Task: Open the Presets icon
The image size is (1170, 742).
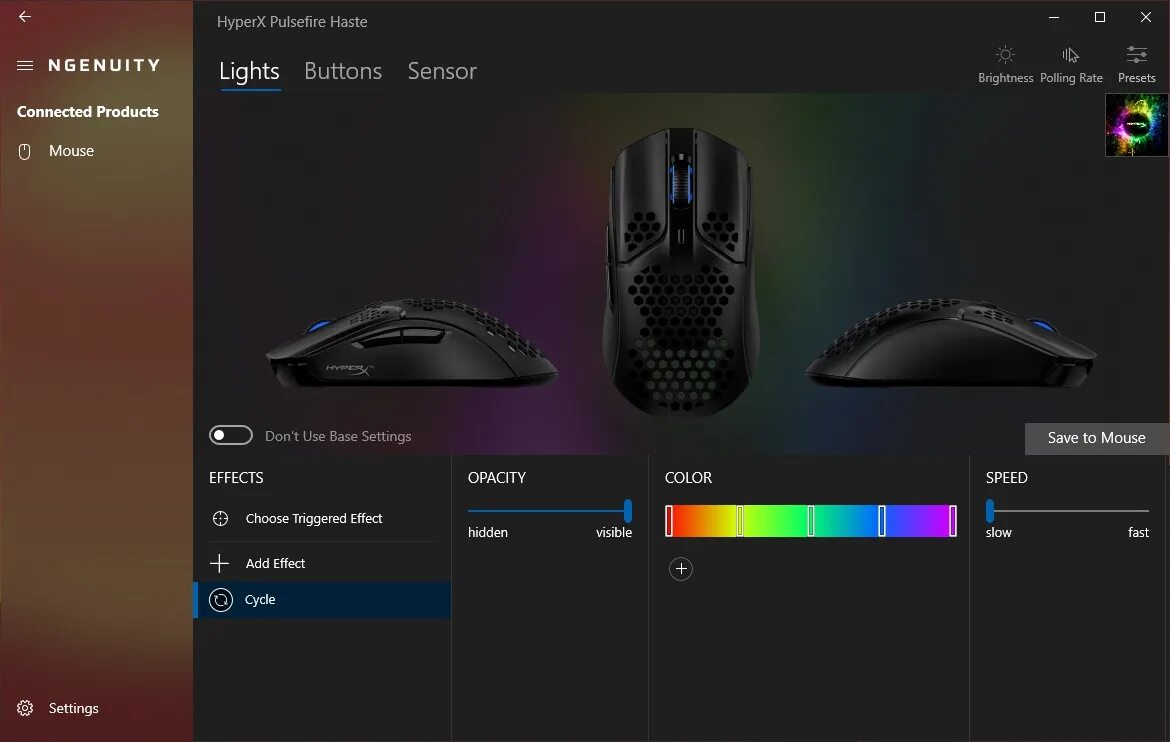Action: coord(1136,54)
